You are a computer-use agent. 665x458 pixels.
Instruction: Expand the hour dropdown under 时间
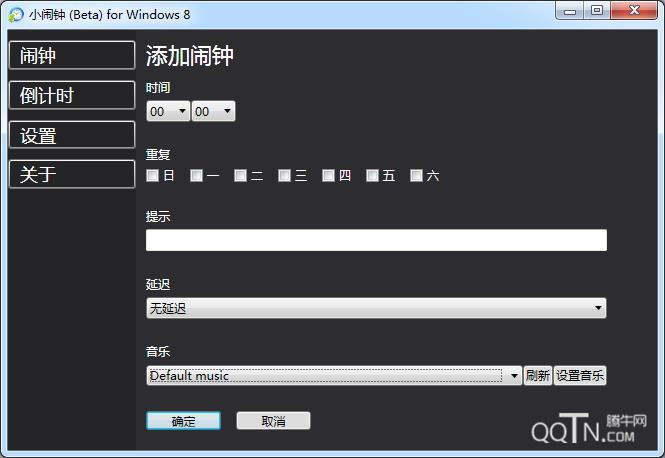pyautogui.click(x=168, y=112)
